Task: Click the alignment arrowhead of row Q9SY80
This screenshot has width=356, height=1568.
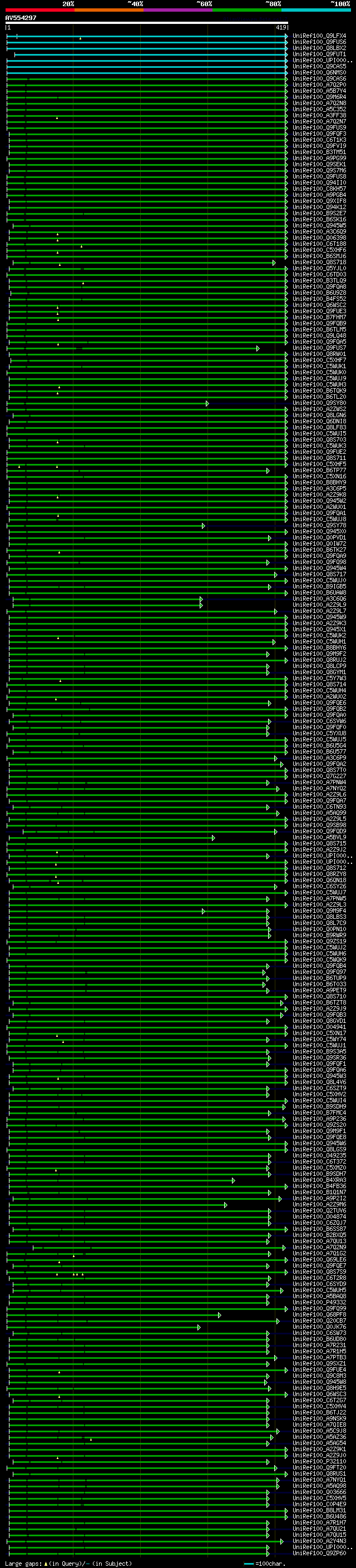Action: click(x=207, y=403)
